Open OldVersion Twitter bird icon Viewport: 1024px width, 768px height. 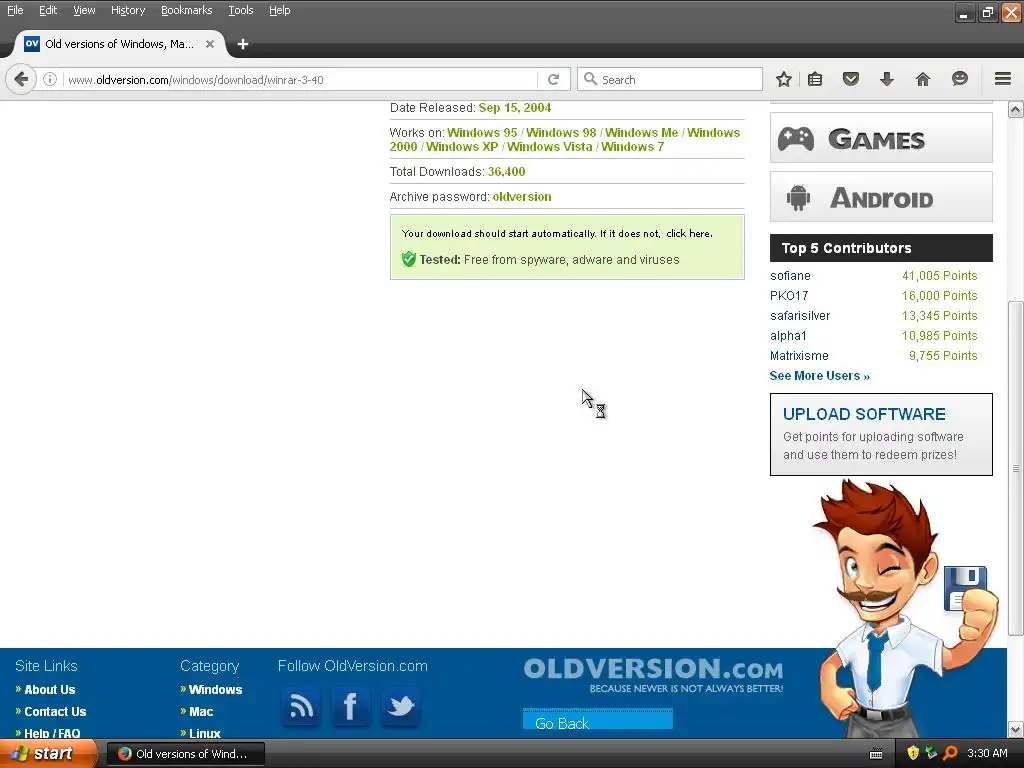point(400,706)
